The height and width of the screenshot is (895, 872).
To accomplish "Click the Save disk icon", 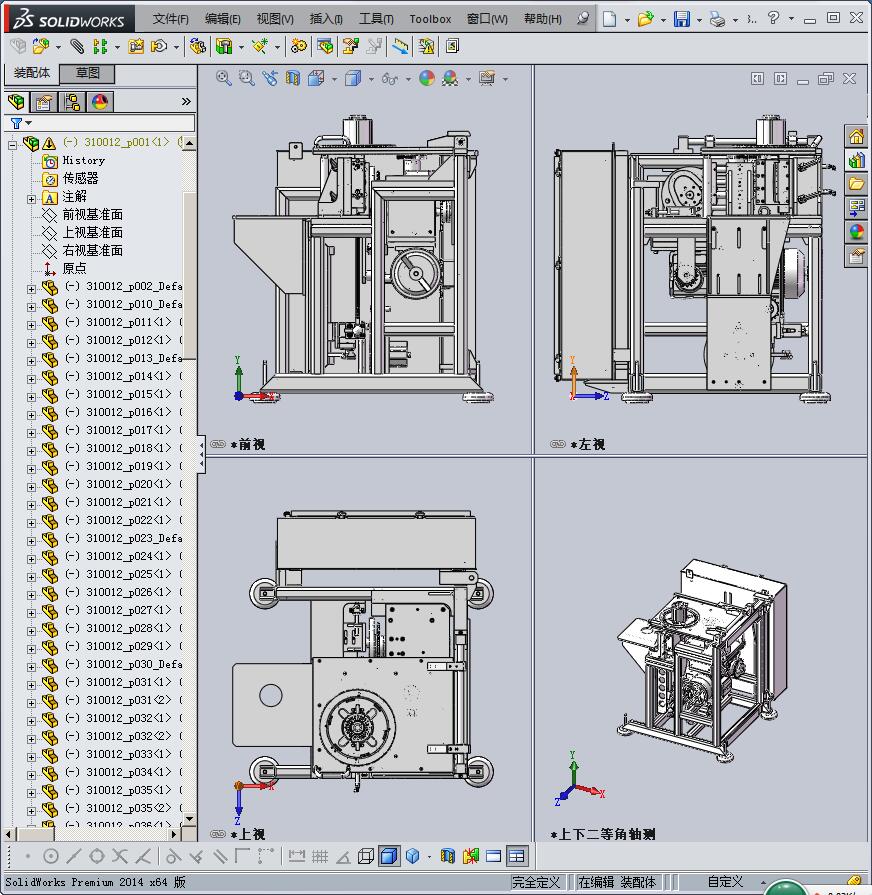I will click(682, 19).
